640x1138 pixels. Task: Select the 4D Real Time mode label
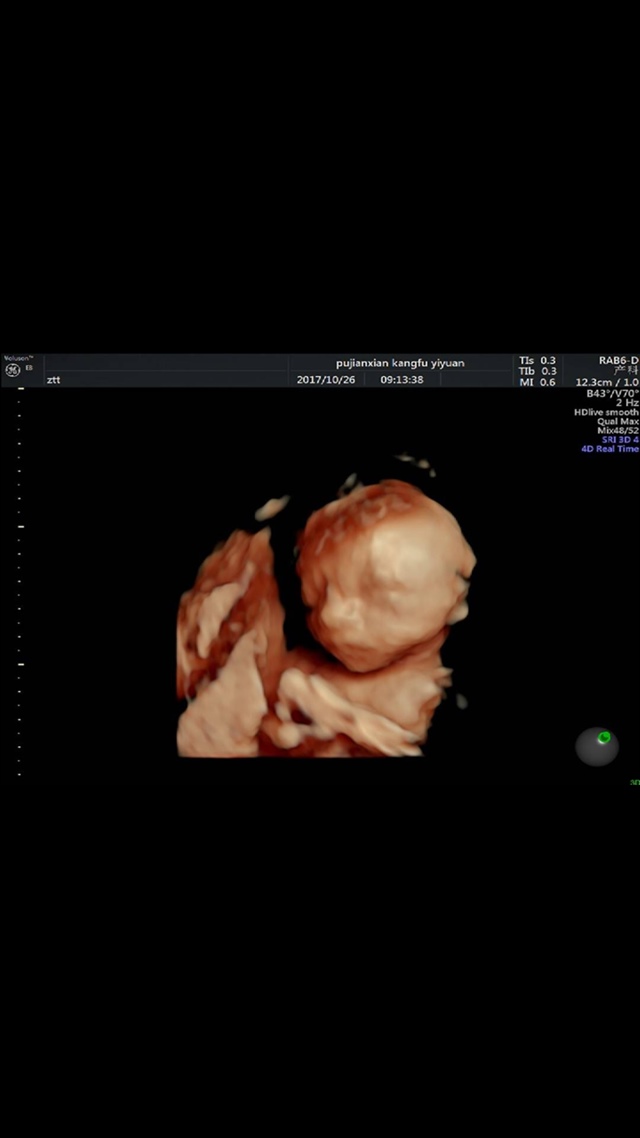[x=609, y=449]
